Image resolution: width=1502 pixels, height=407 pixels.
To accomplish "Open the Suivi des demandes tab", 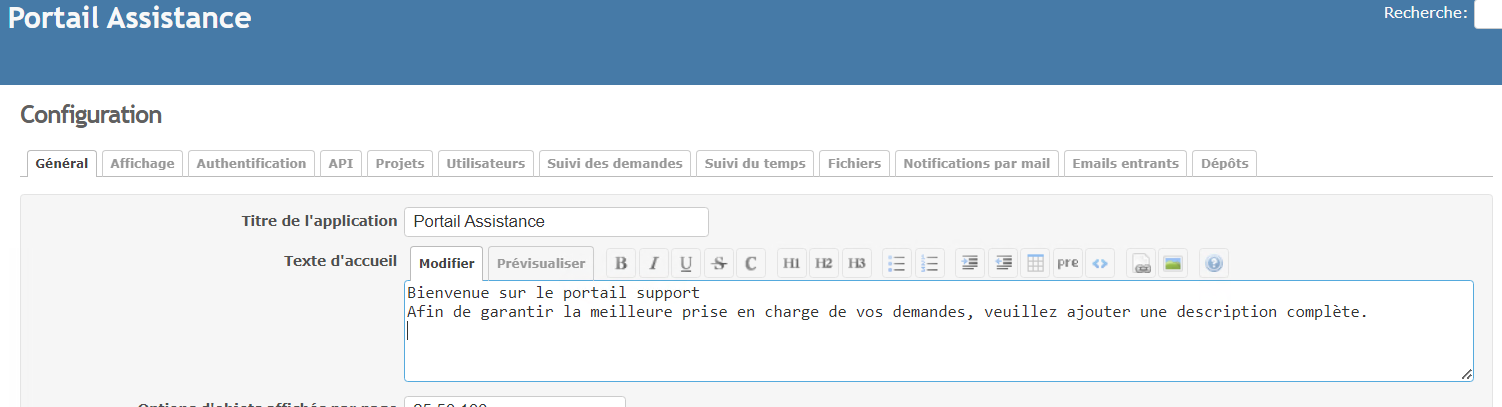I will (614, 163).
